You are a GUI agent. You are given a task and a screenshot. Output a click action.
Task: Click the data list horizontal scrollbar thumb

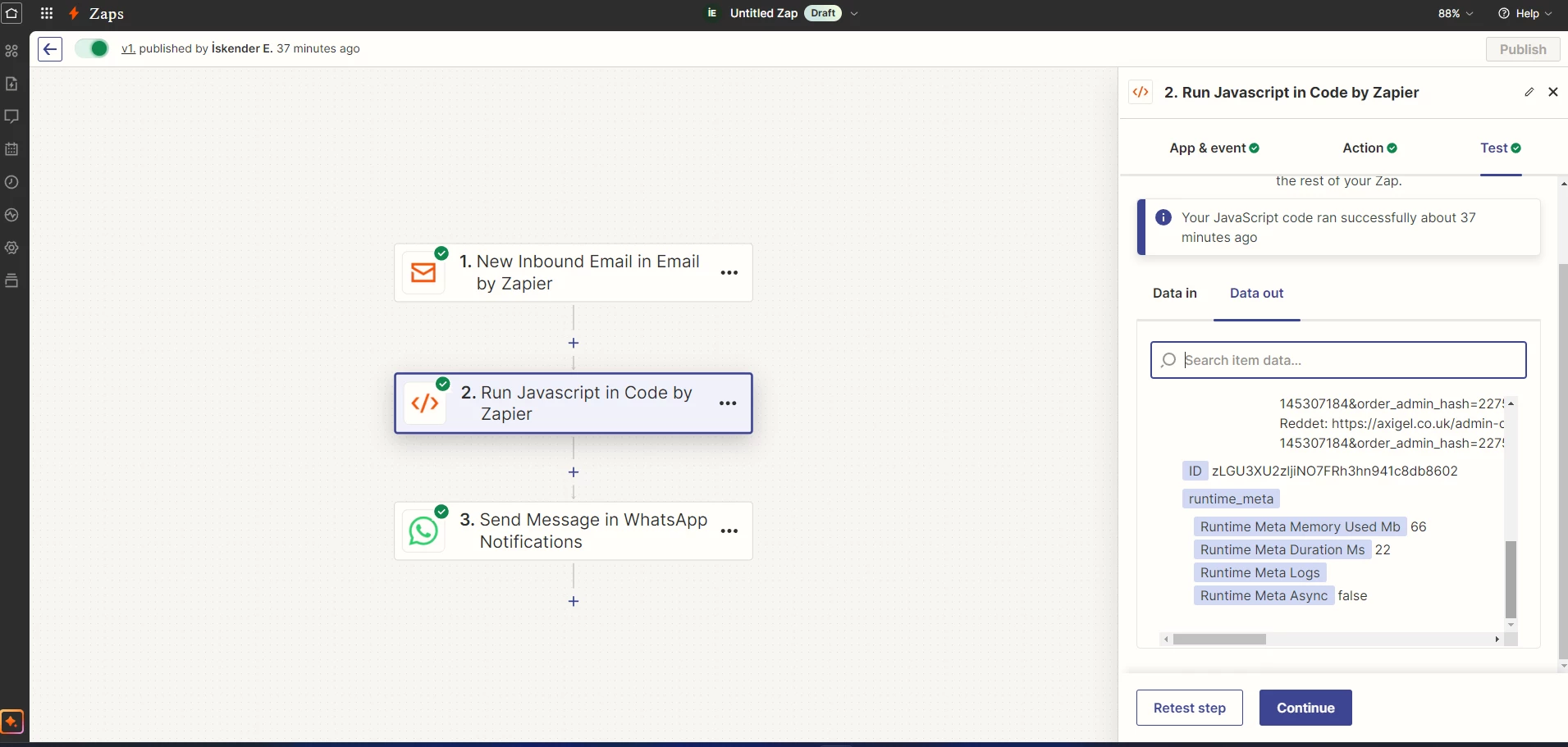click(x=1219, y=639)
